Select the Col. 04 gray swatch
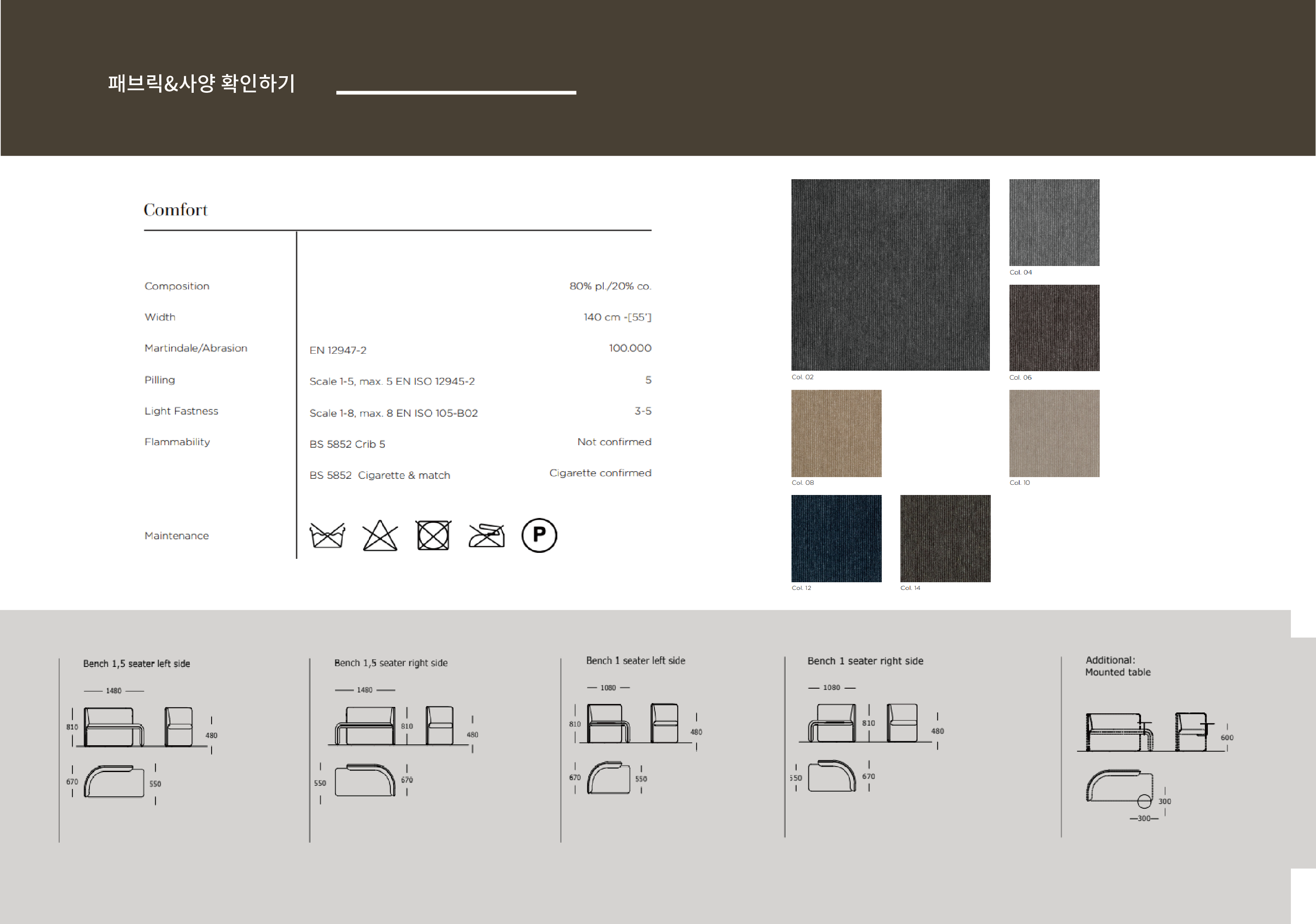1316x924 pixels. [1054, 222]
